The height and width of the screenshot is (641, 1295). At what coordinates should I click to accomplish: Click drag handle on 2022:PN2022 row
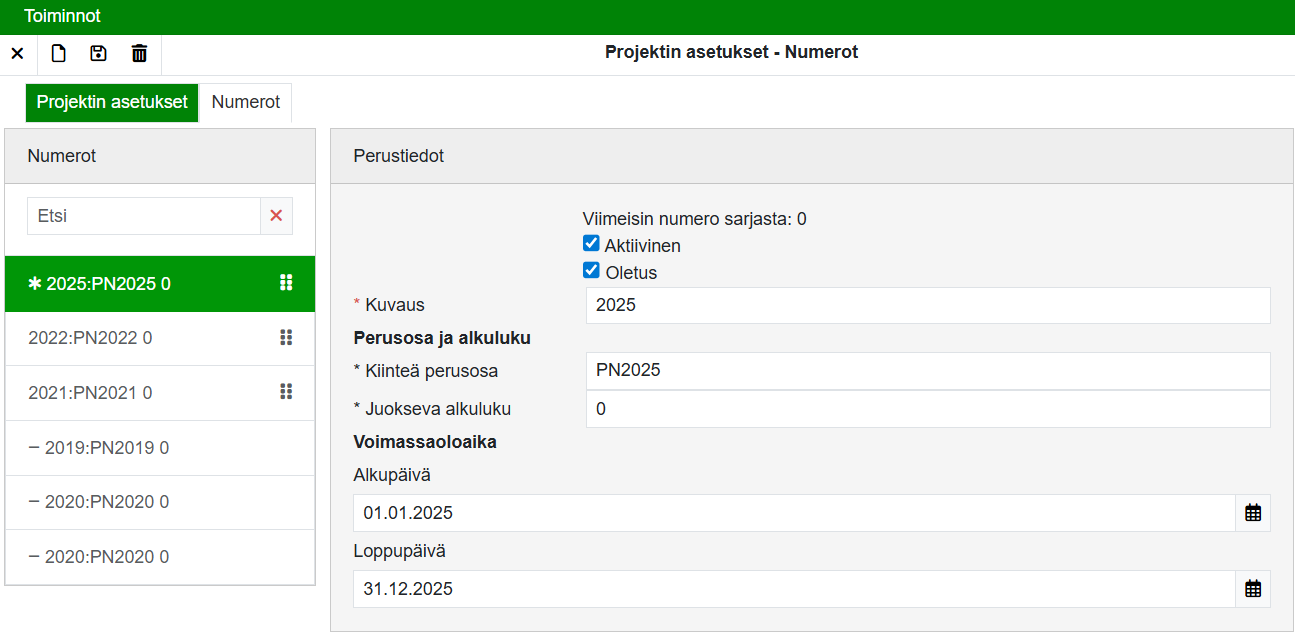[x=286, y=338]
